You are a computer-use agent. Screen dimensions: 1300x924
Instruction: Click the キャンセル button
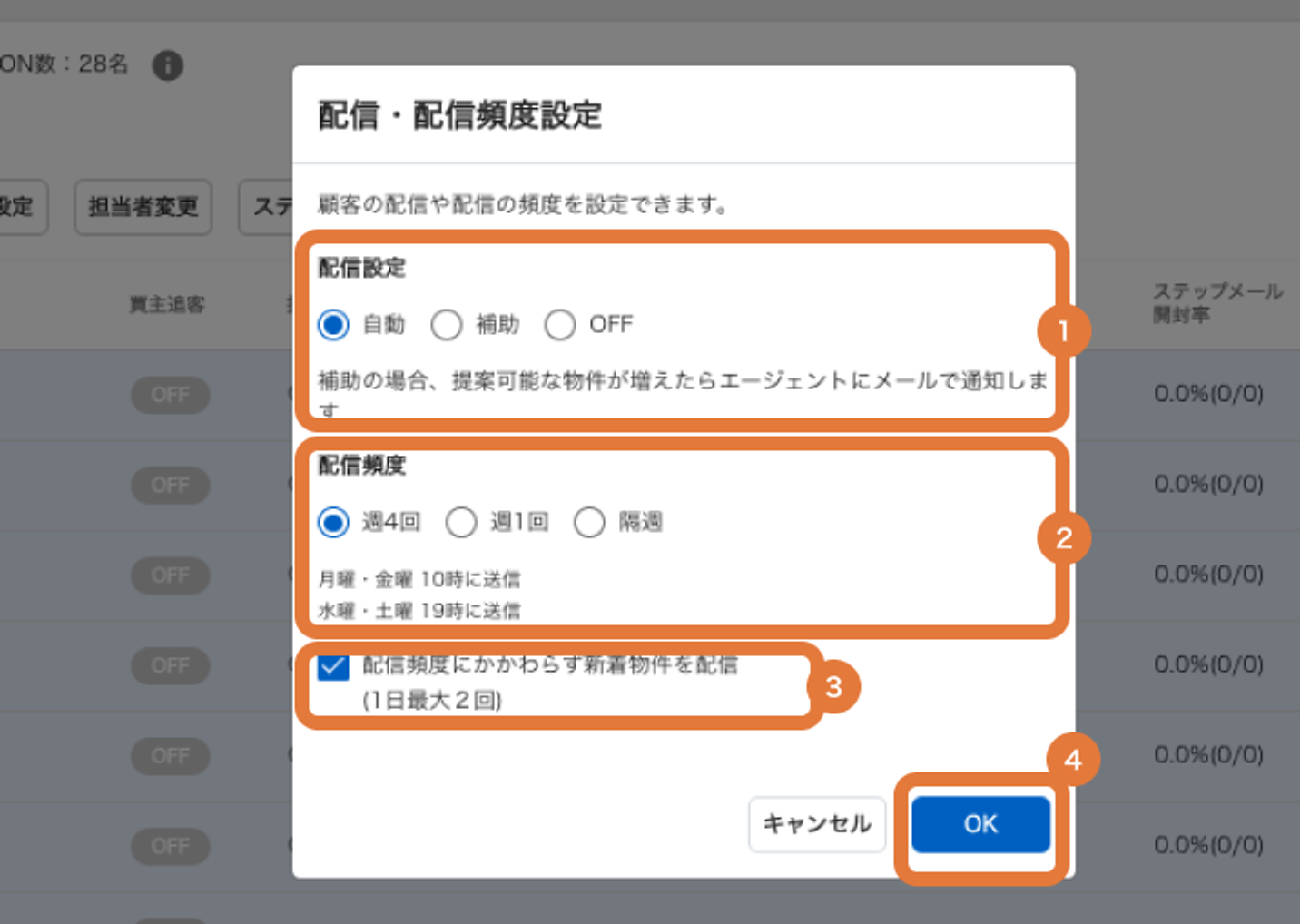pyautogui.click(x=817, y=824)
